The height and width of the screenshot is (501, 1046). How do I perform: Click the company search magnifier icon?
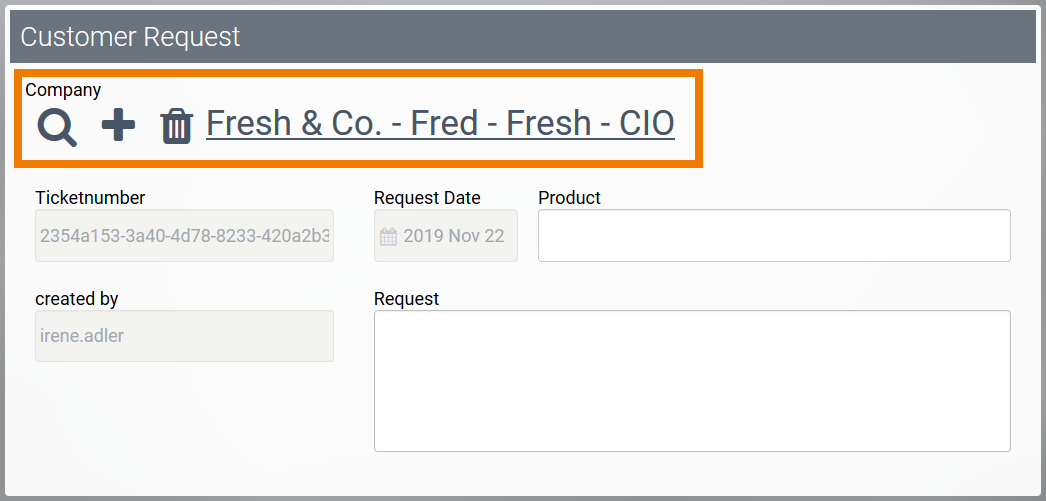[x=56, y=127]
